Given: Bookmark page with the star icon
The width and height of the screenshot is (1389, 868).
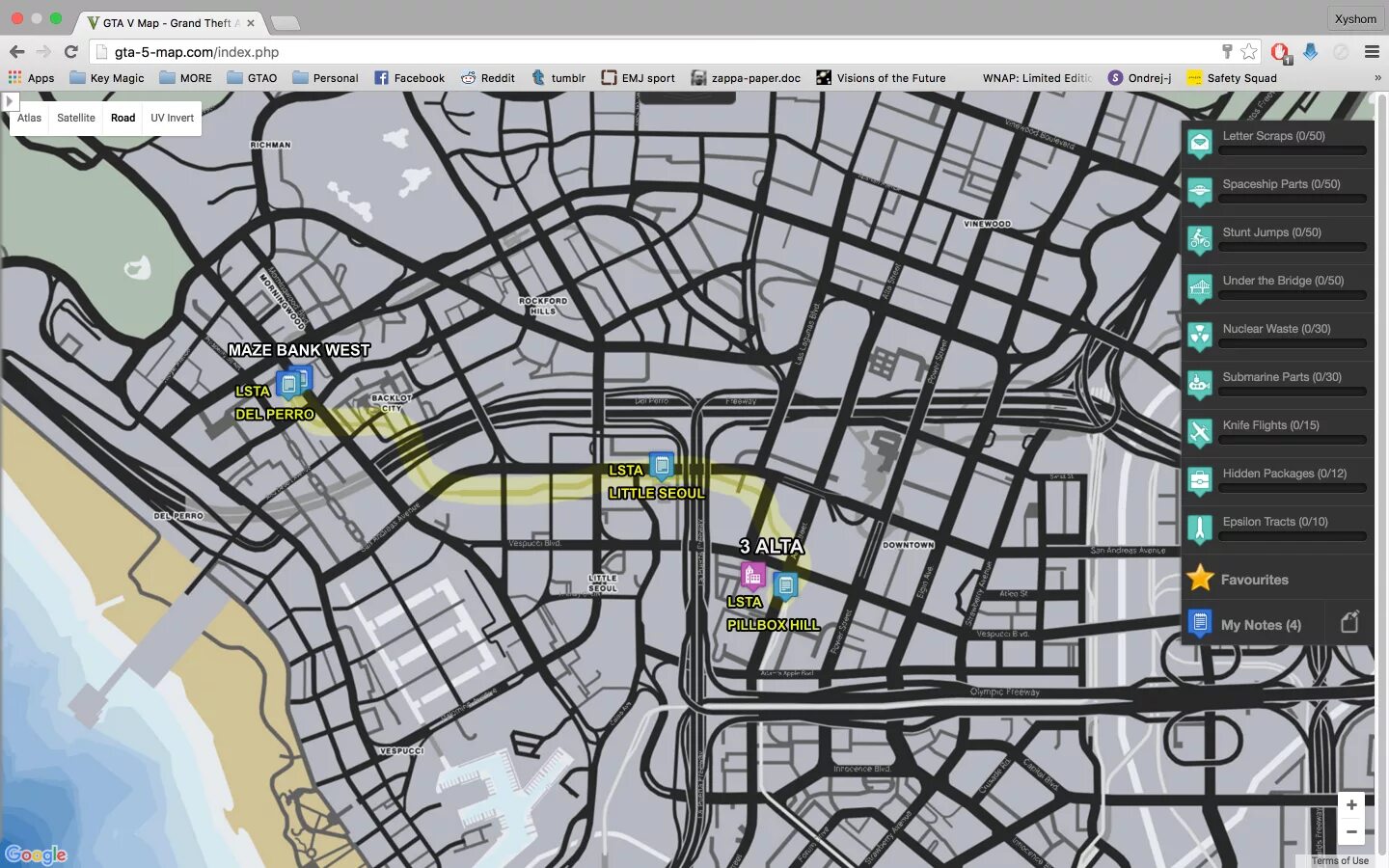Looking at the screenshot, I should point(1249,52).
